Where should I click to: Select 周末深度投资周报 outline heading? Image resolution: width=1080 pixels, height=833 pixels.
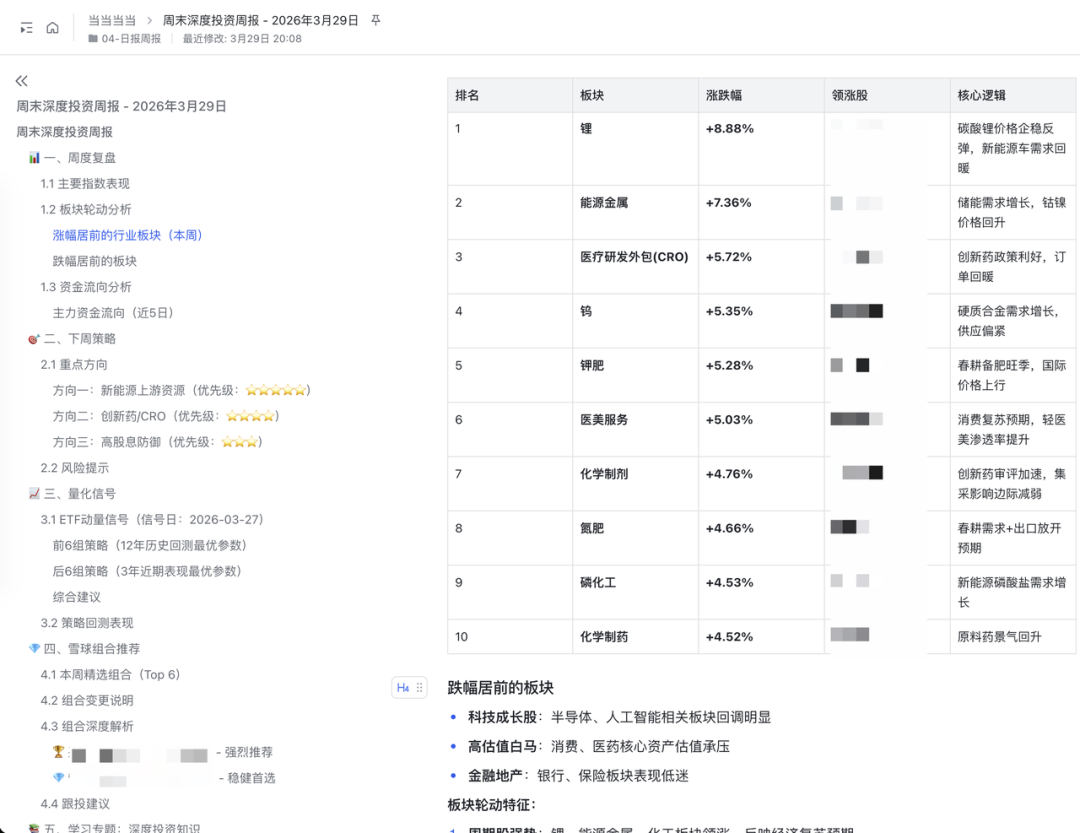65,132
